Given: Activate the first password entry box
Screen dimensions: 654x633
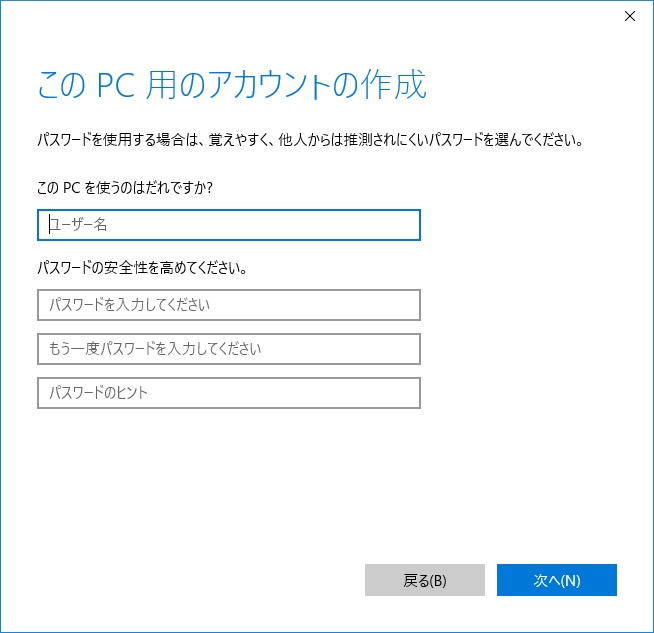Looking at the screenshot, I should pos(229,305).
